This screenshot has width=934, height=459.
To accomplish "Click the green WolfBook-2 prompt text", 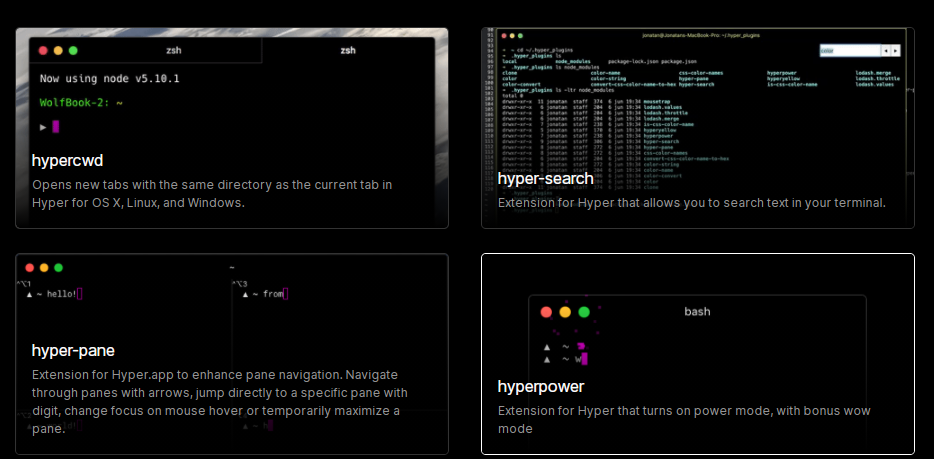I will tap(81, 103).
